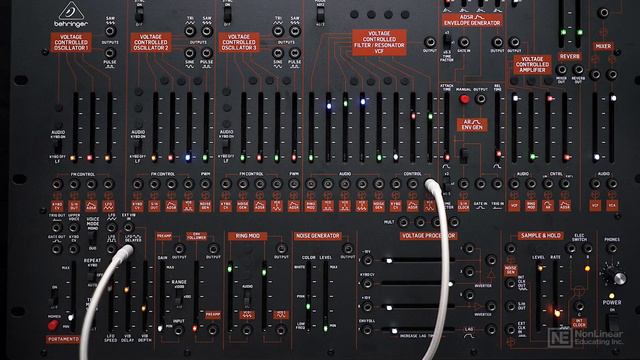Click the Mixer Out jack
The width and height of the screenshot is (640, 360).
[x=561, y=69]
